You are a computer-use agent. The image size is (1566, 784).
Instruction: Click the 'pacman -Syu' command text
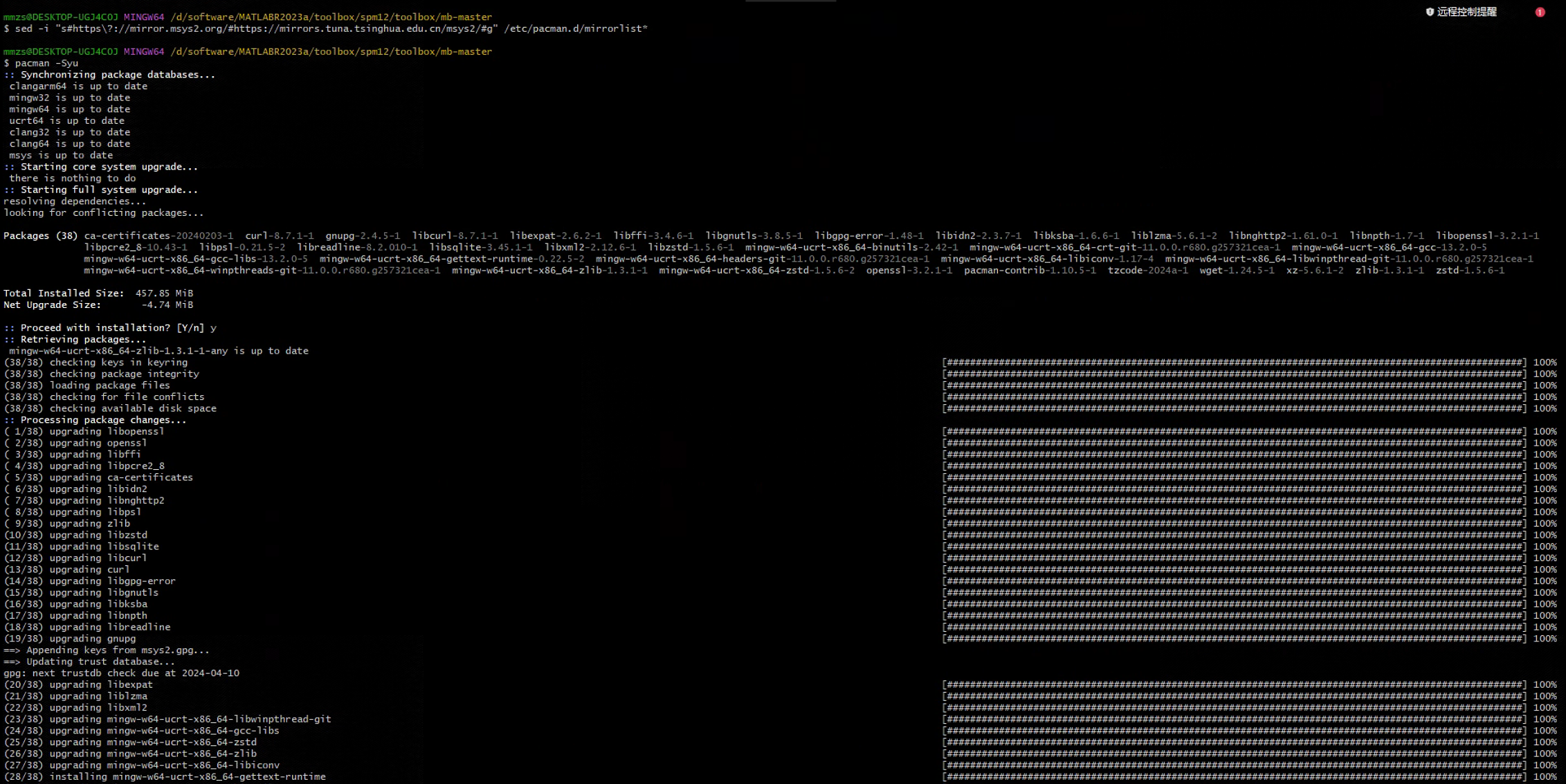point(46,63)
